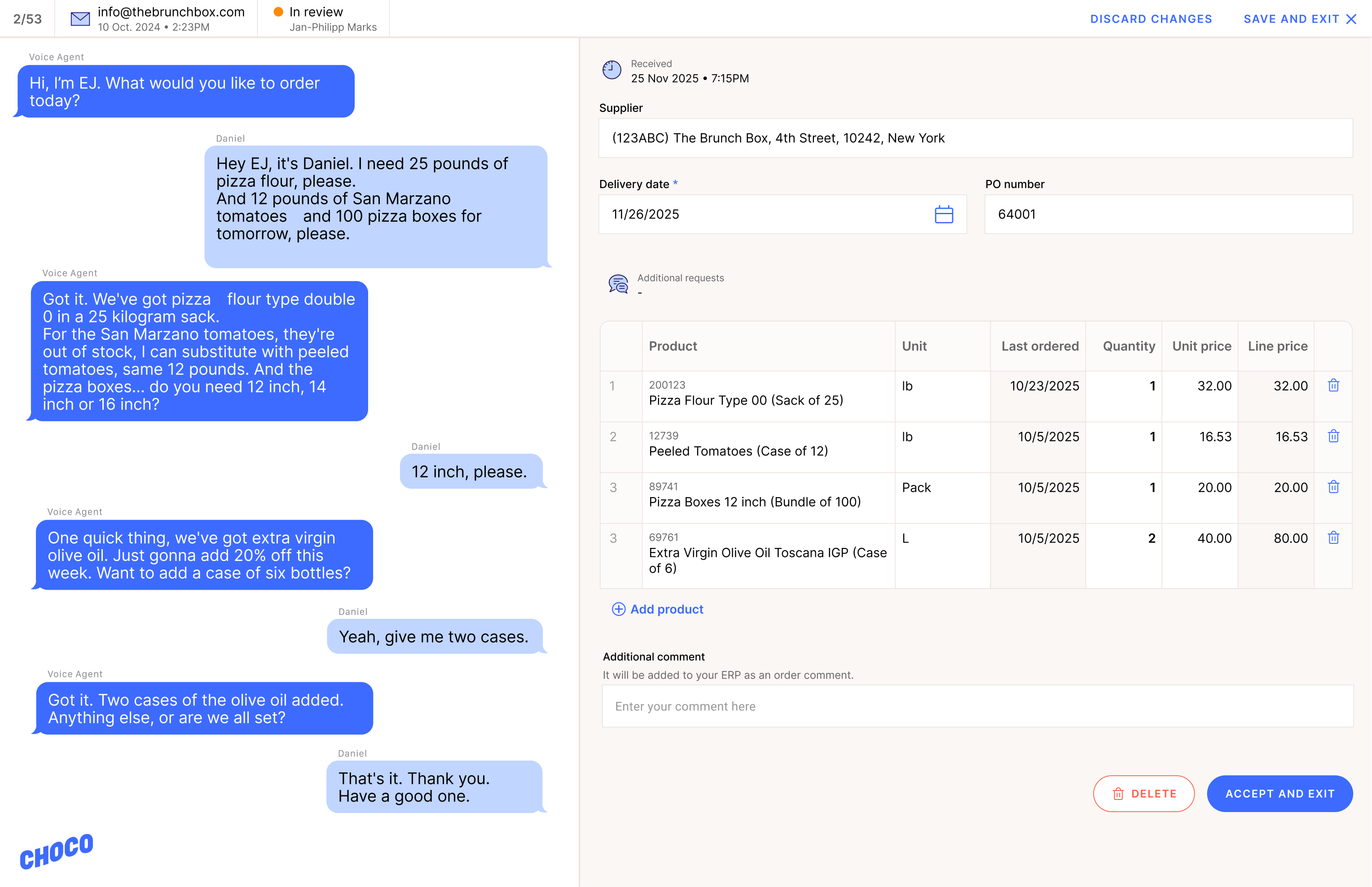Click the additional requests chat icon
1372x887 pixels.
click(x=618, y=284)
